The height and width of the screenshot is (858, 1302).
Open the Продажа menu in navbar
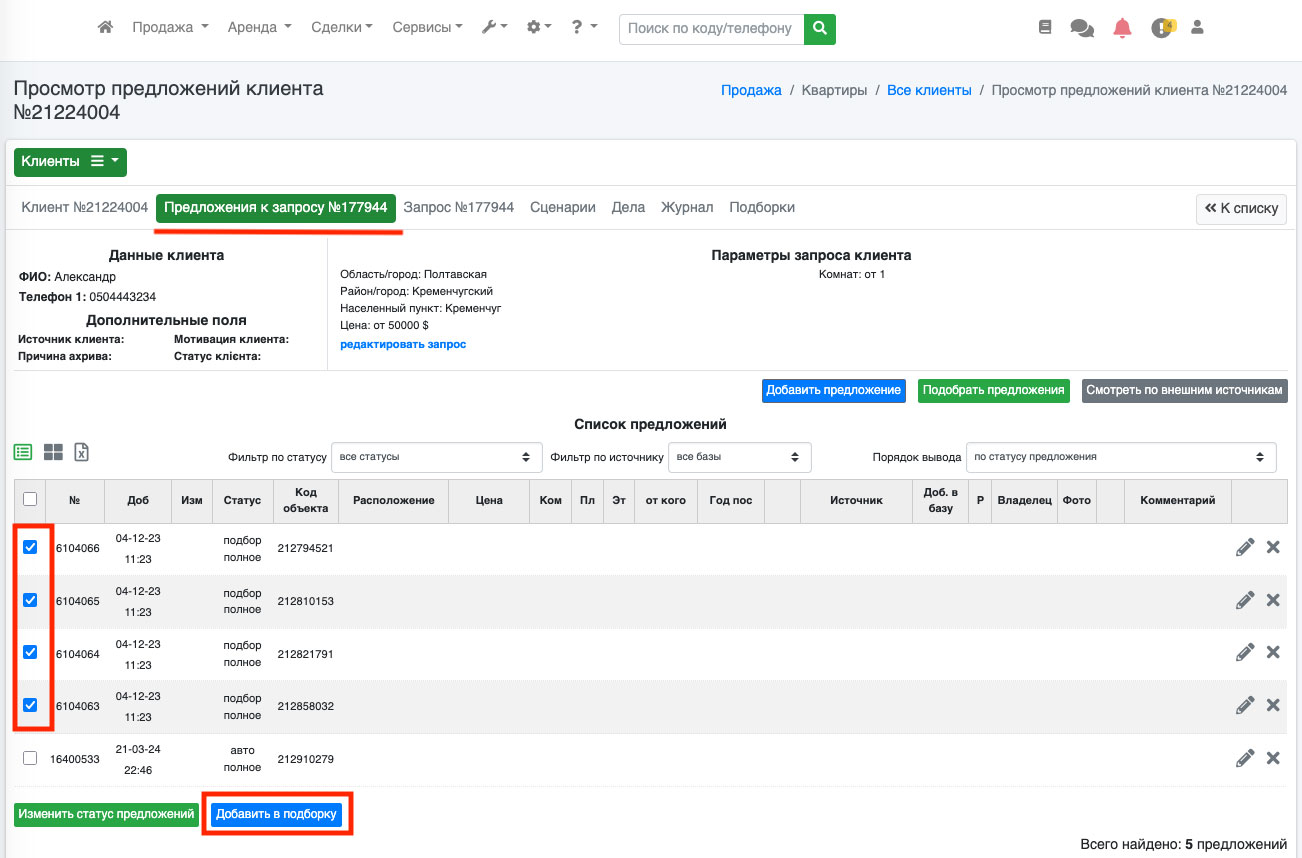coord(170,28)
